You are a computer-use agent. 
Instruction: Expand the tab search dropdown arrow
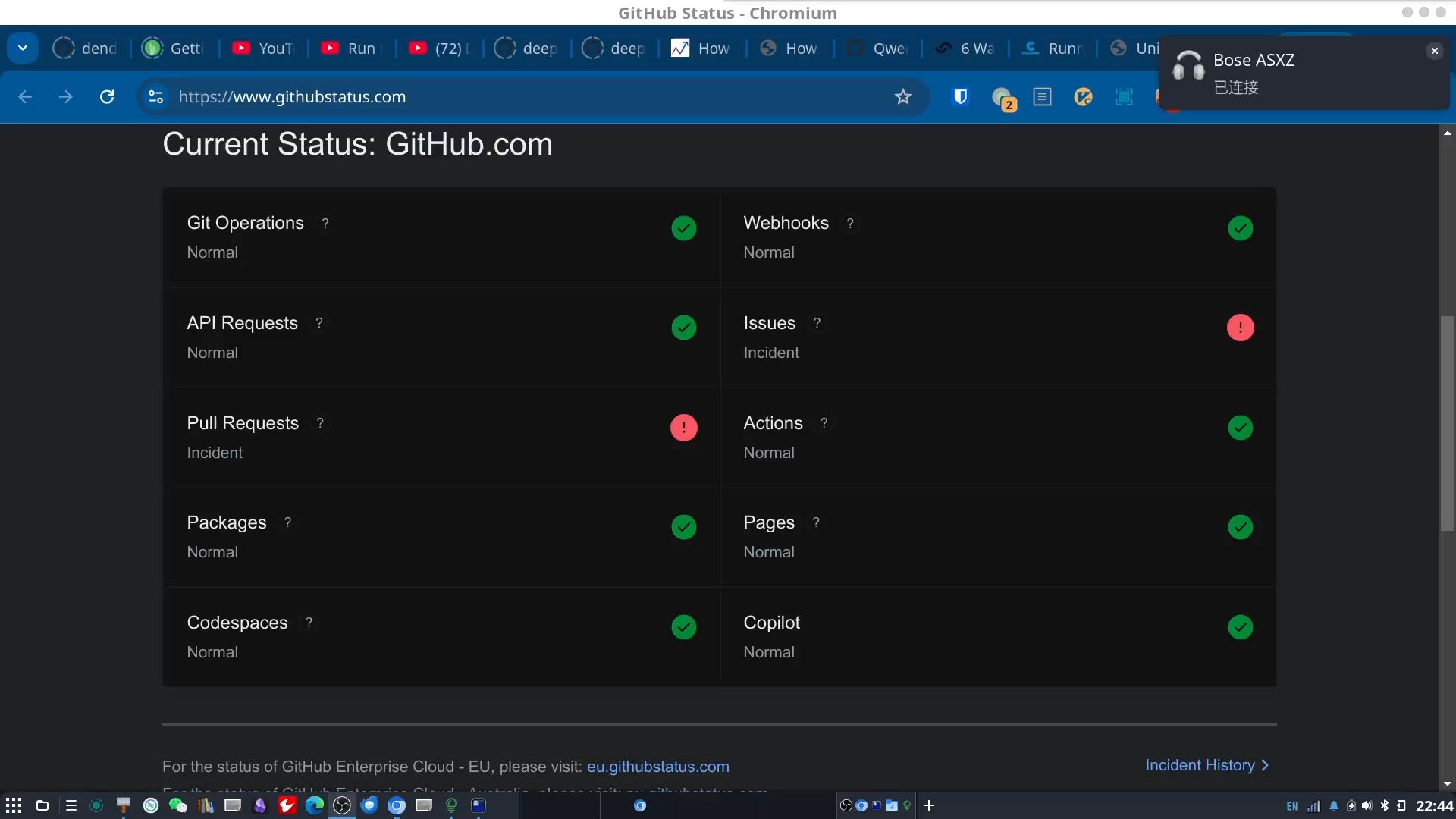(x=23, y=49)
